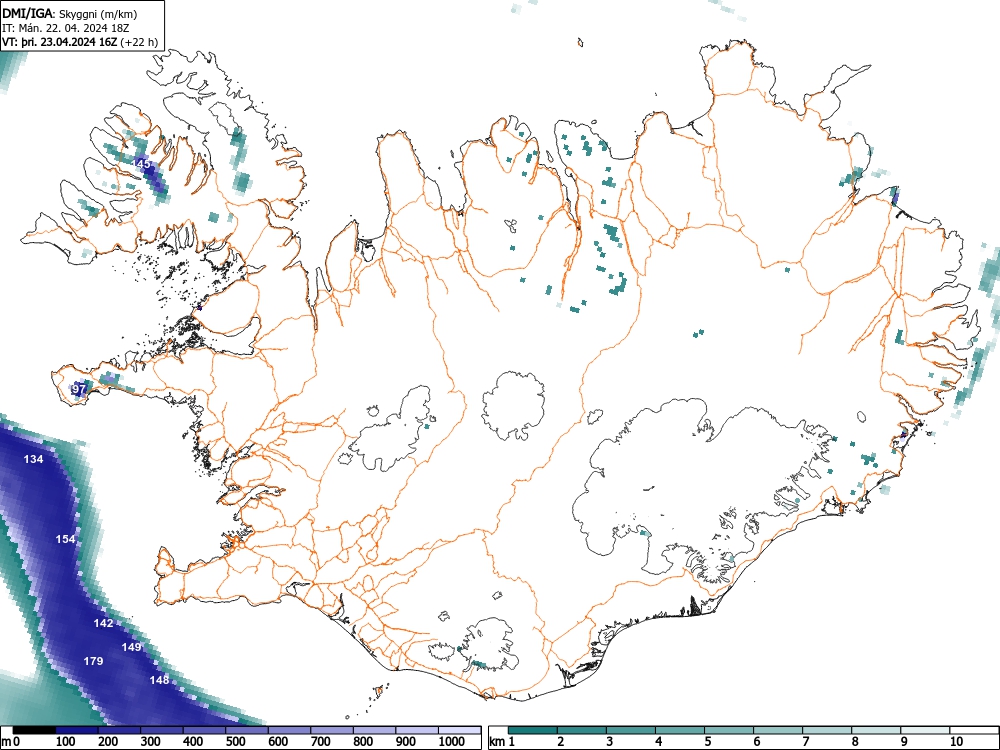Click the 'km 1' label in kilometre legend
Viewport: 1000px width, 750px height.
point(502,742)
